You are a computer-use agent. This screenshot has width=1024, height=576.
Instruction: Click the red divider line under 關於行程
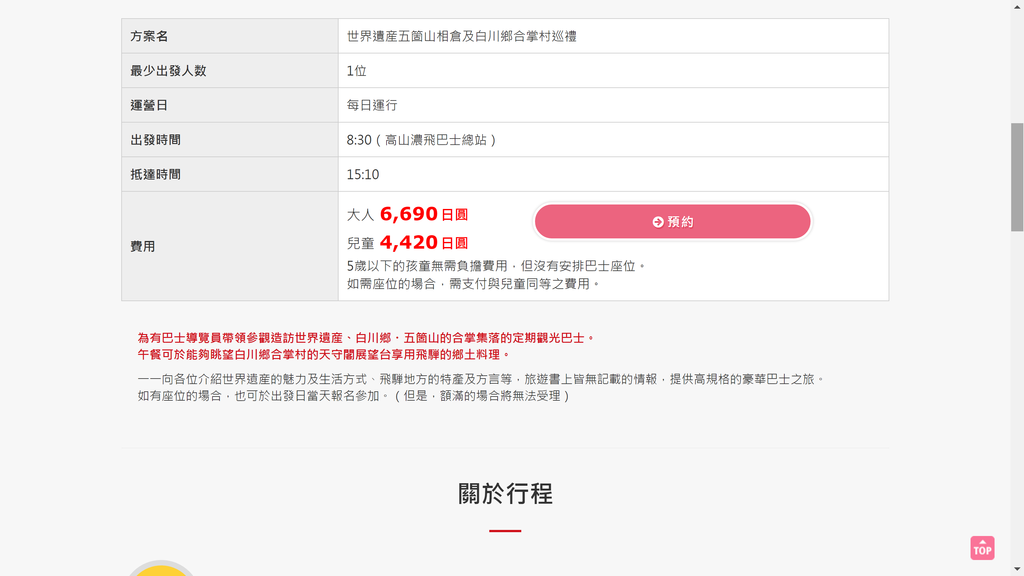(x=505, y=531)
